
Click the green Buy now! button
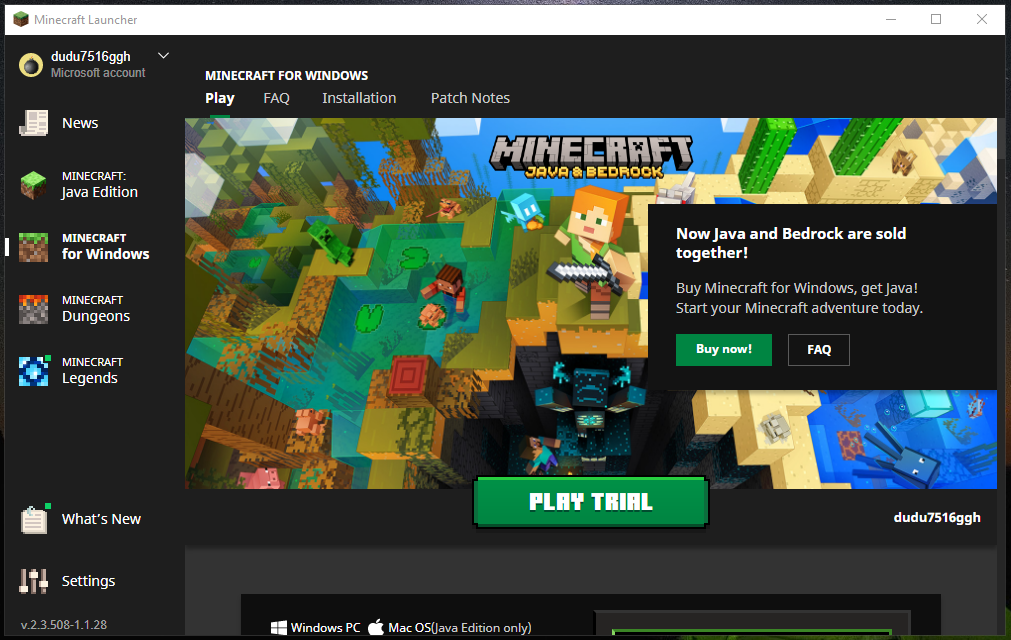(x=723, y=349)
